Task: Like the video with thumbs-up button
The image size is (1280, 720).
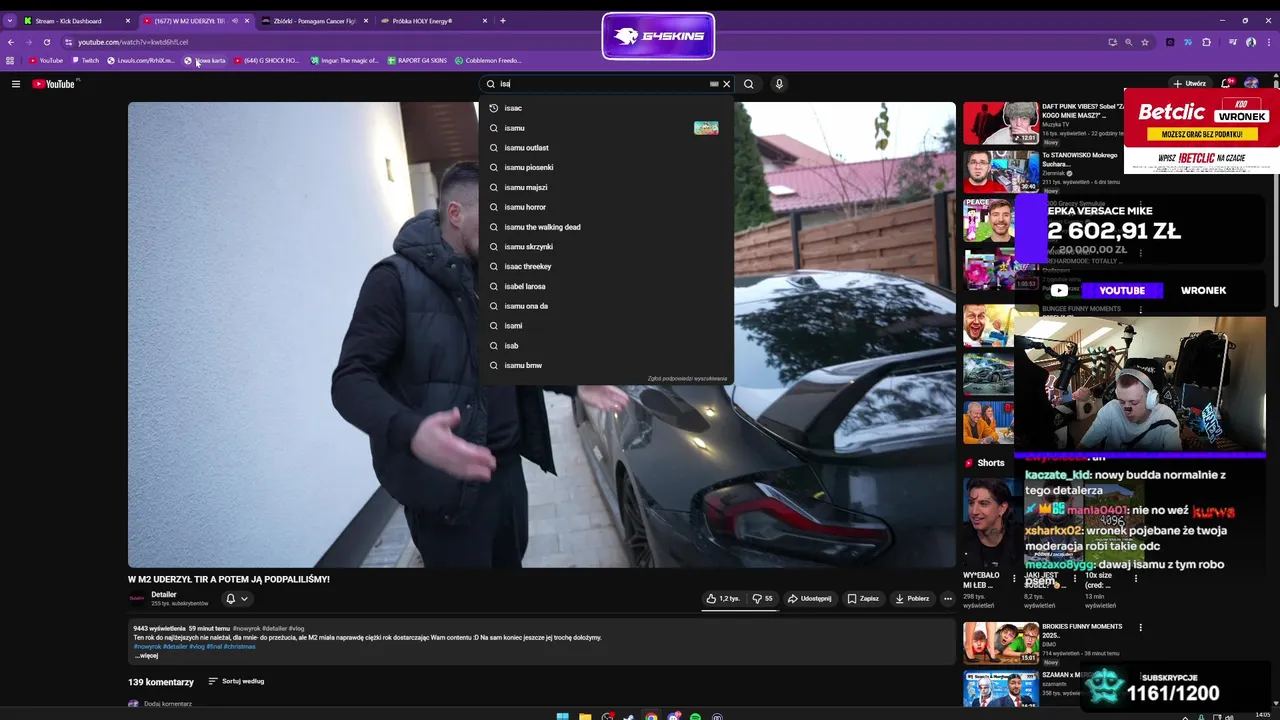Action: coord(723,599)
